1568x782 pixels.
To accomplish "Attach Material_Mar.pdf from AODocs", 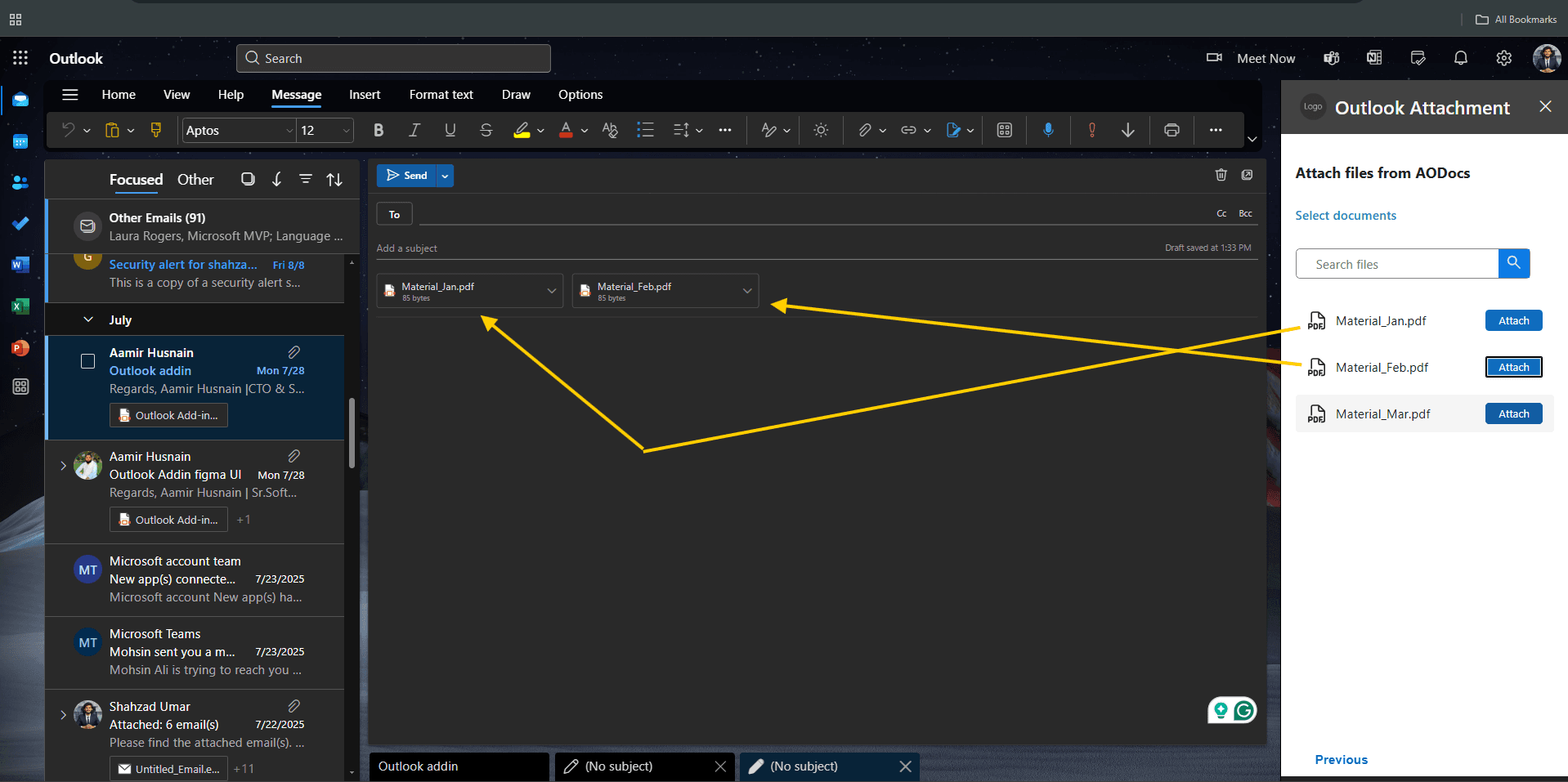I will pyautogui.click(x=1513, y=413).
